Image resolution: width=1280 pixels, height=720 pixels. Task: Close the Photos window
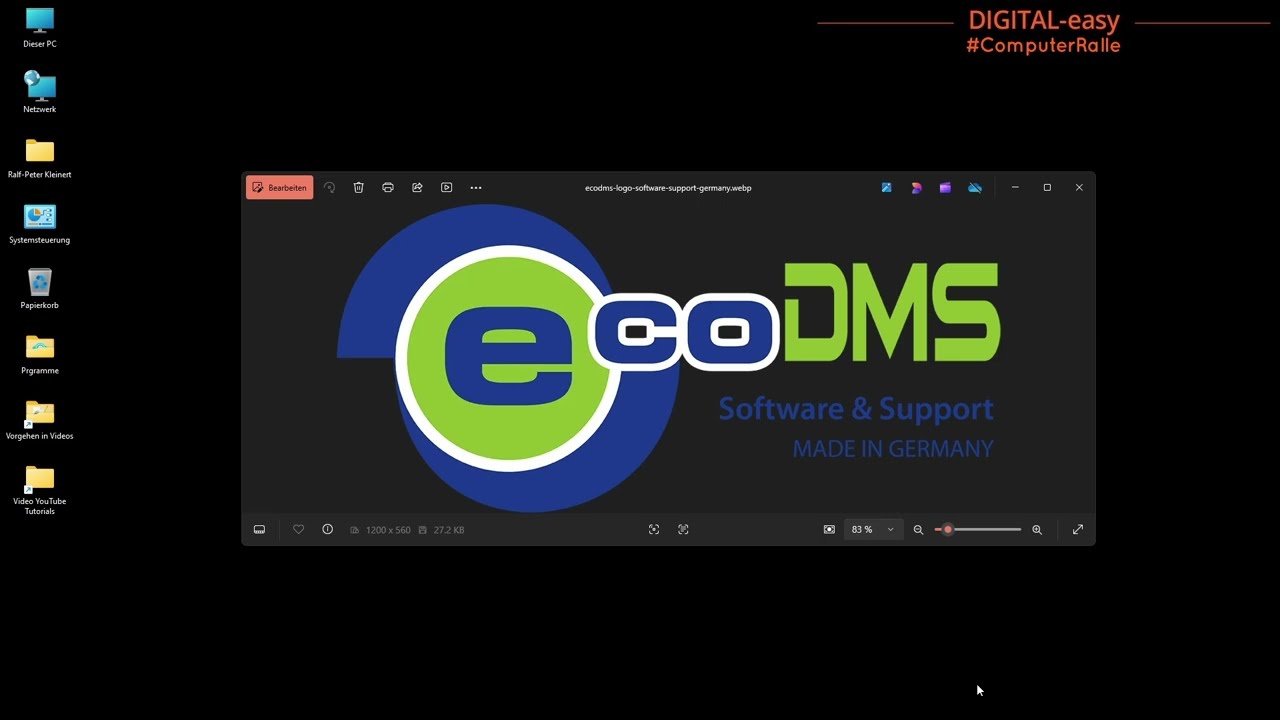[1079, 188]
